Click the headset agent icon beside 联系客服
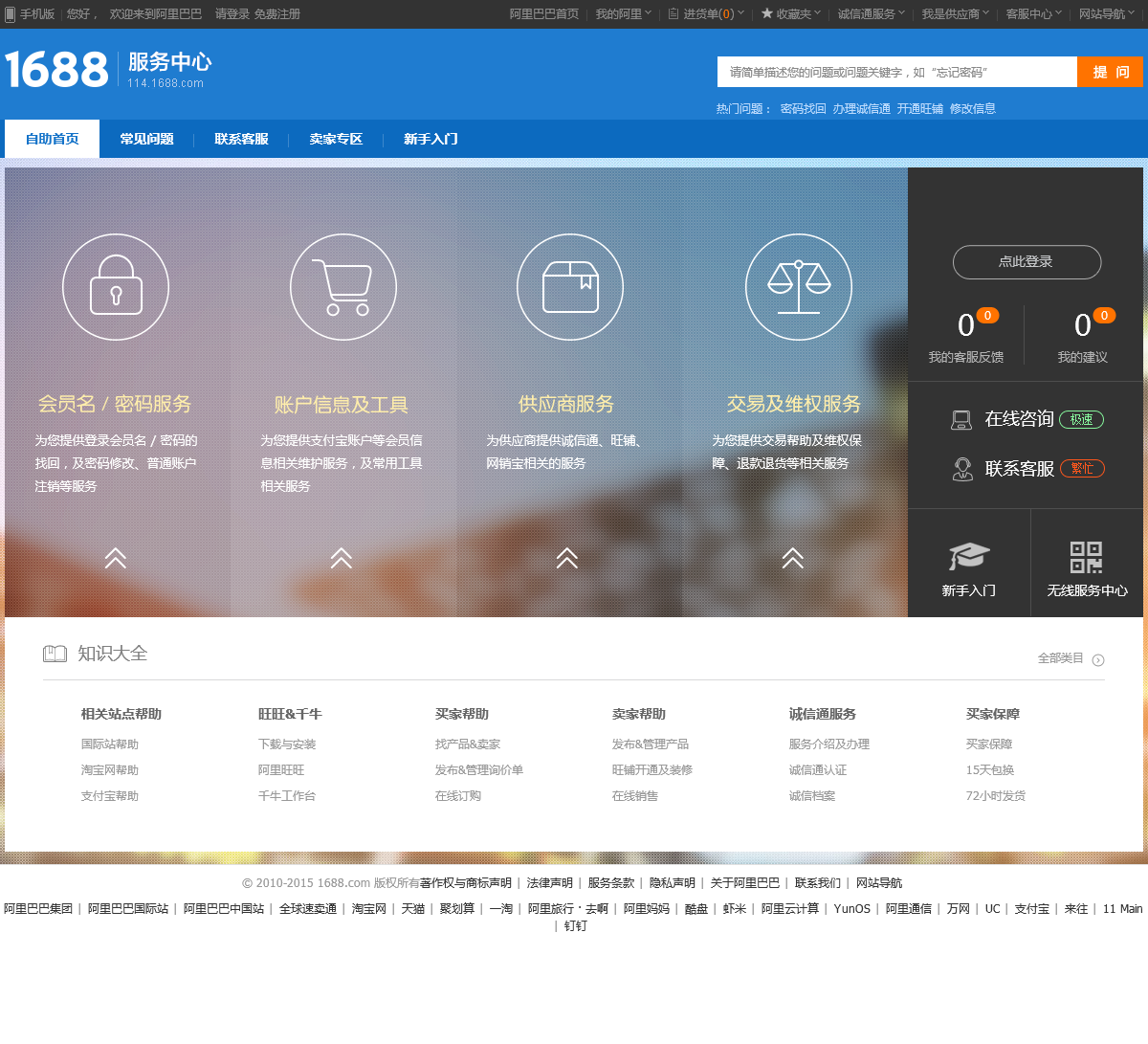The image size is (1148, 1044). click(x=962, y=469)
